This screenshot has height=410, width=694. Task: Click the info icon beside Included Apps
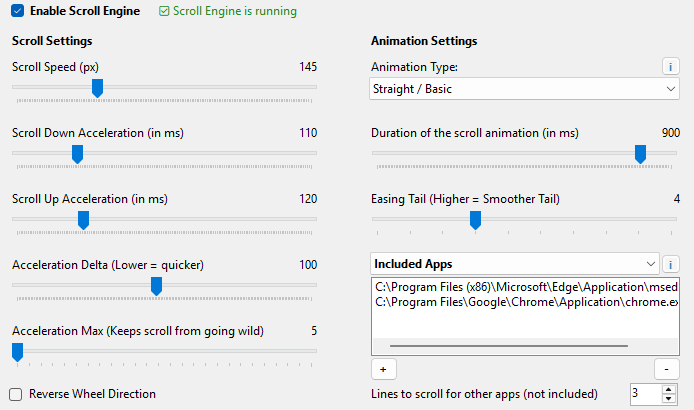(671, 264)
